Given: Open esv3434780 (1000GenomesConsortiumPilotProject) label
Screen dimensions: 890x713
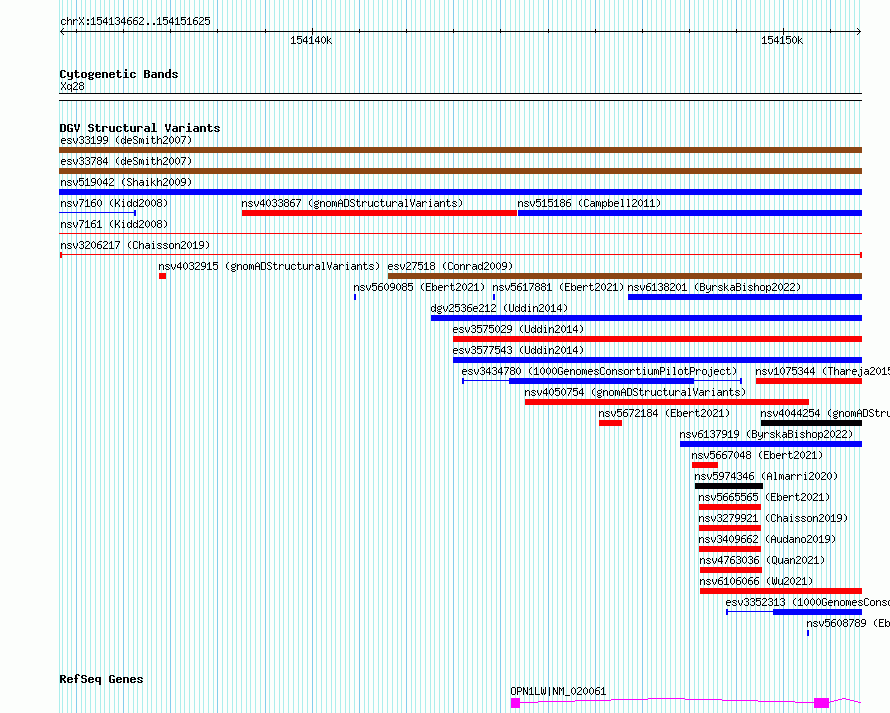Looking at the screenshot, I should [x=599, y=371].
